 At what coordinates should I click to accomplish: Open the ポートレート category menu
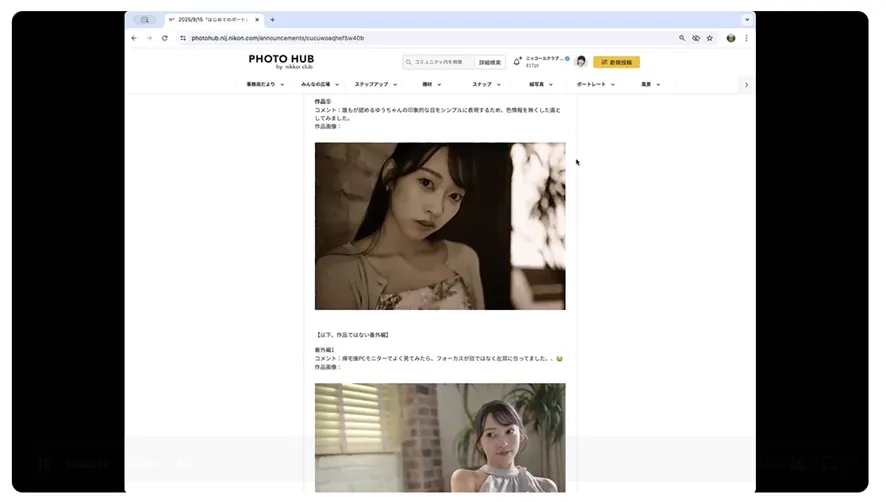596,85
